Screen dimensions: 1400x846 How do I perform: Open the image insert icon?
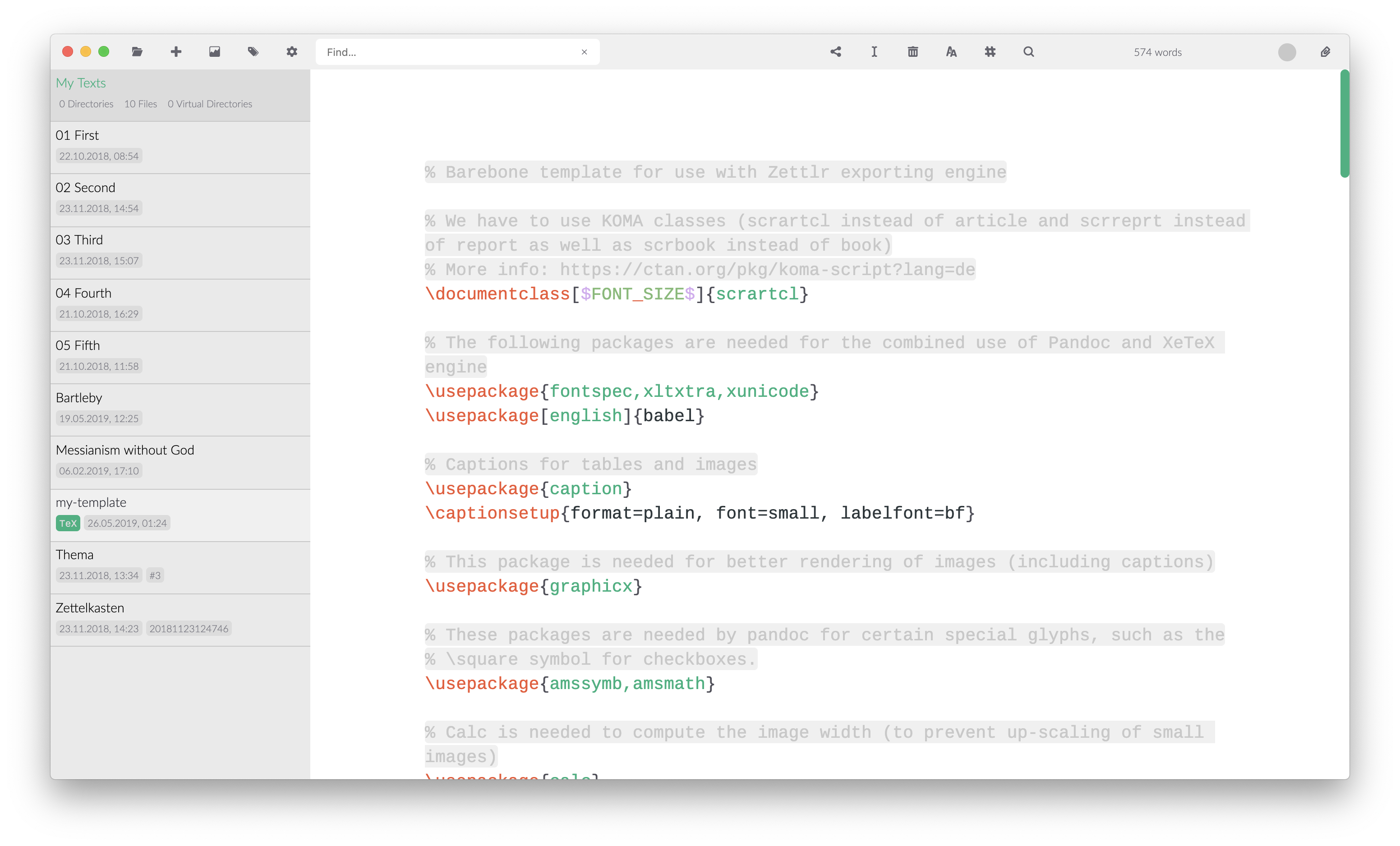point(214,52)
